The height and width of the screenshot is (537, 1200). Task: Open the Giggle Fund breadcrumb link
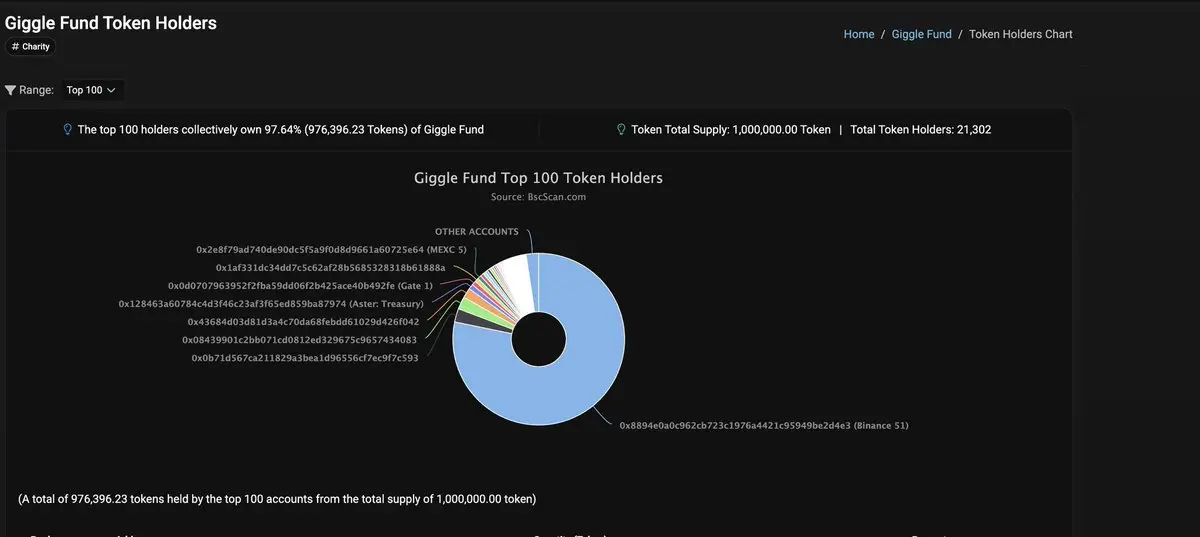[x=921, y=34]
